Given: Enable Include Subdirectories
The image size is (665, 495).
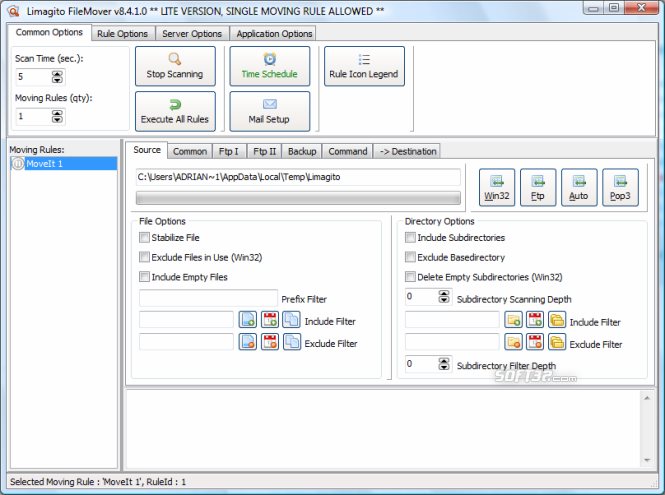Looking at the screenshot, I should tap(410, 238).
